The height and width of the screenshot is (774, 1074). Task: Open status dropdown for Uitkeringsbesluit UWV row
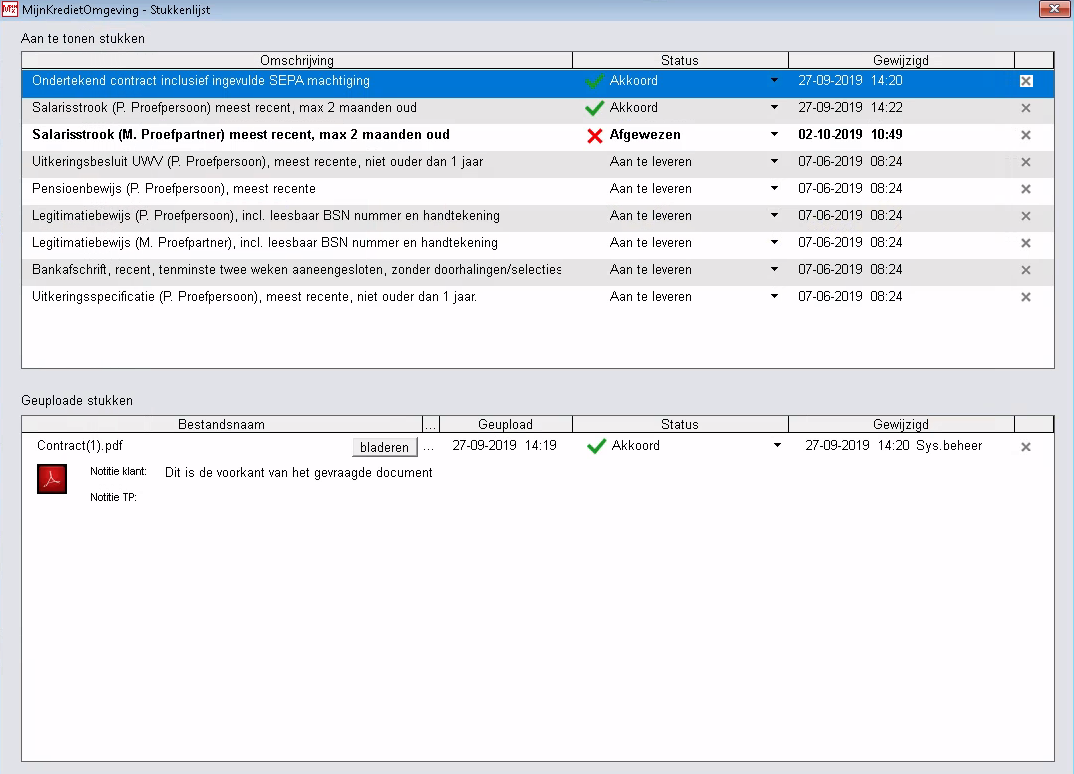(x=774, y=162)
